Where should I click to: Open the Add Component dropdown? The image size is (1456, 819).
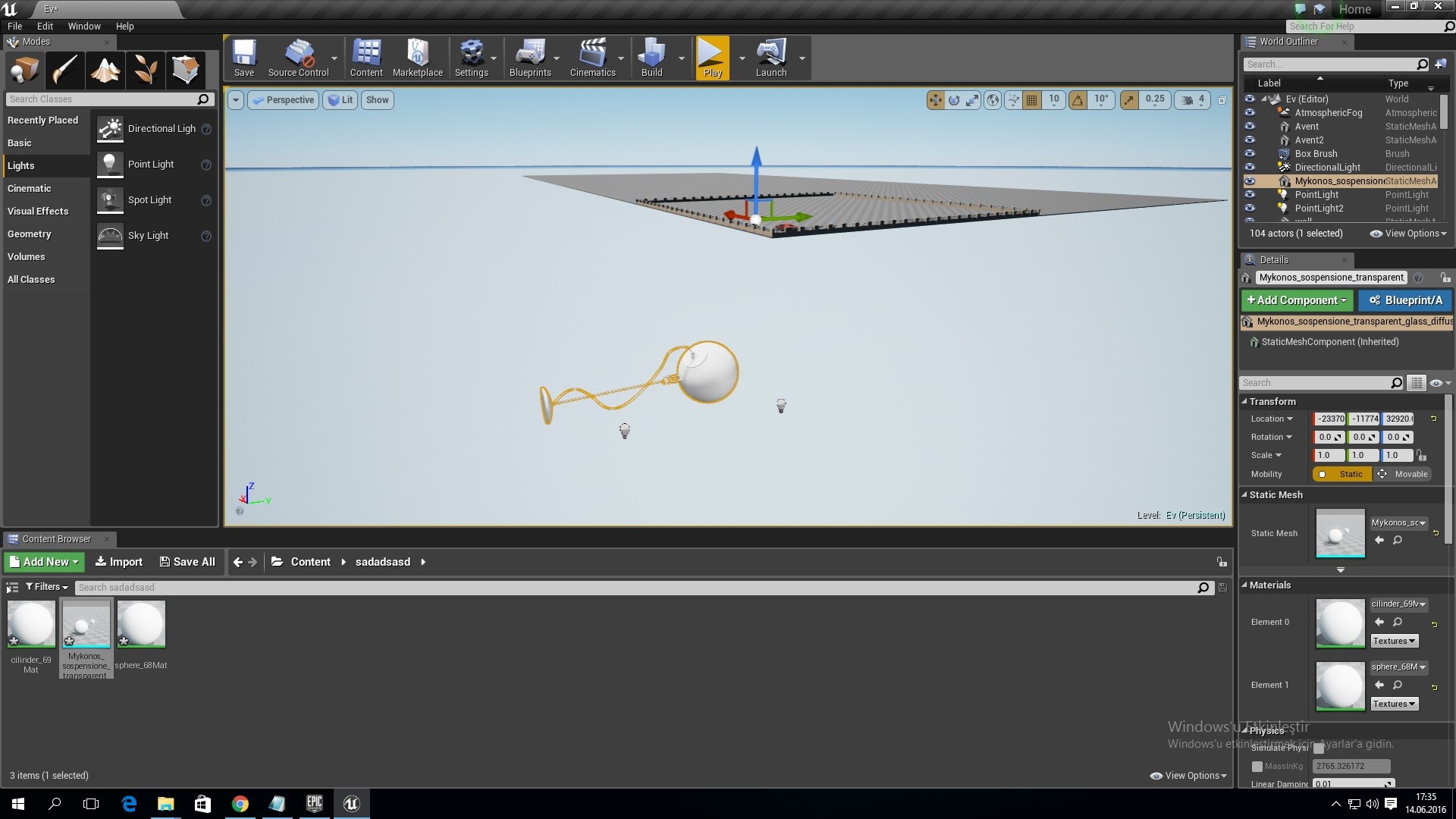point(1297,300)
